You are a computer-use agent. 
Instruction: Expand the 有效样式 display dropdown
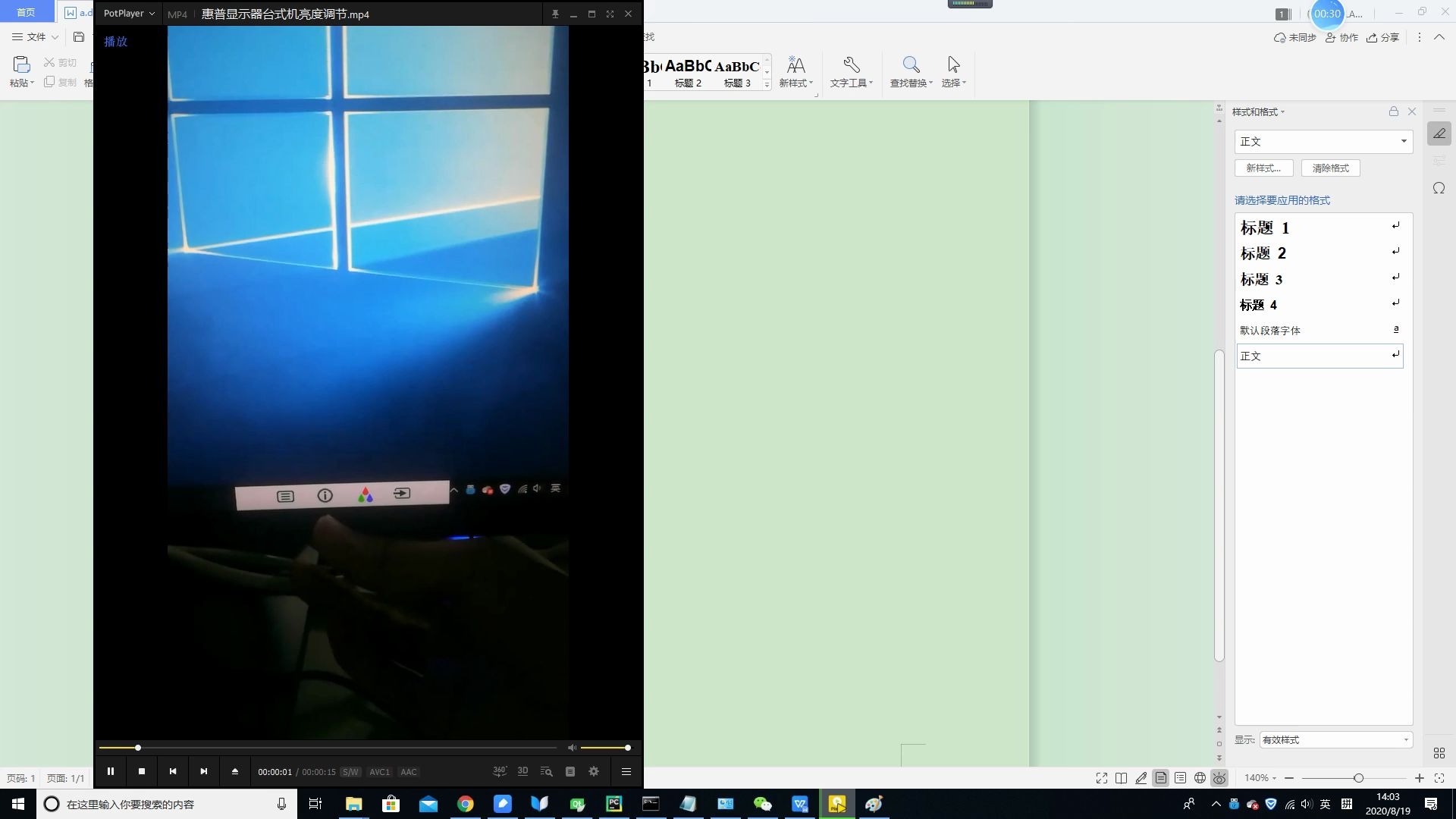1405,739
